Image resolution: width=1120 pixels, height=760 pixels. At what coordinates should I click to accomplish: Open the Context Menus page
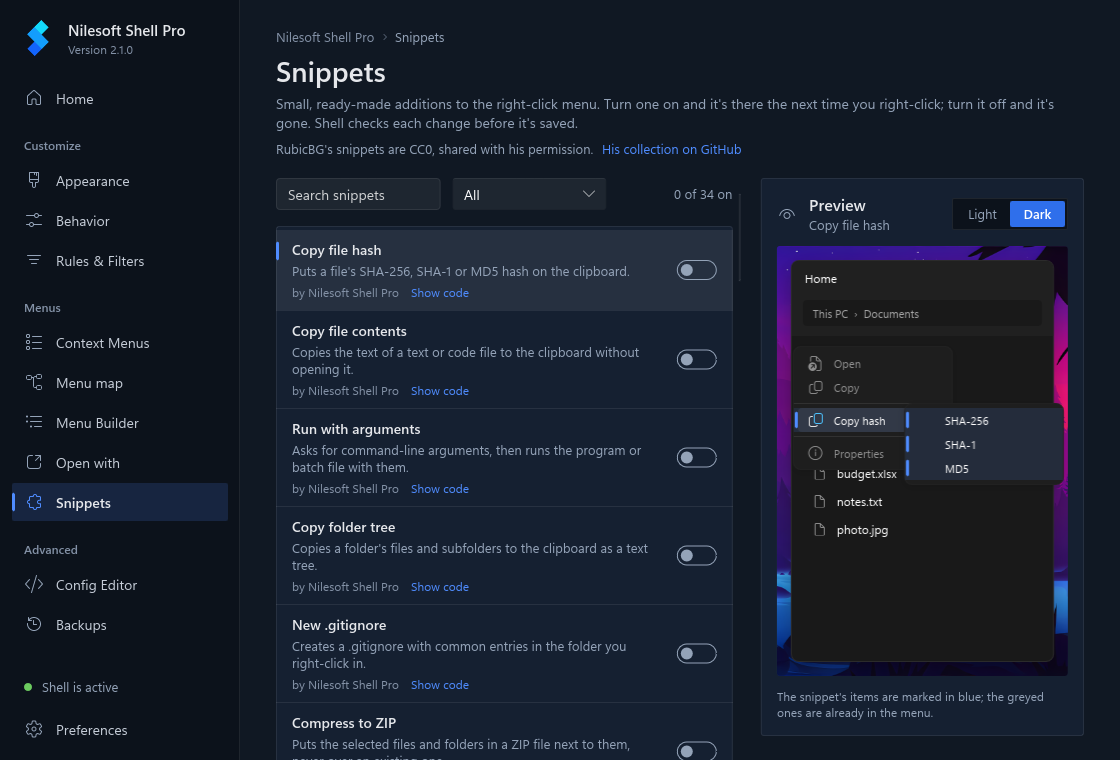[120, 343]
